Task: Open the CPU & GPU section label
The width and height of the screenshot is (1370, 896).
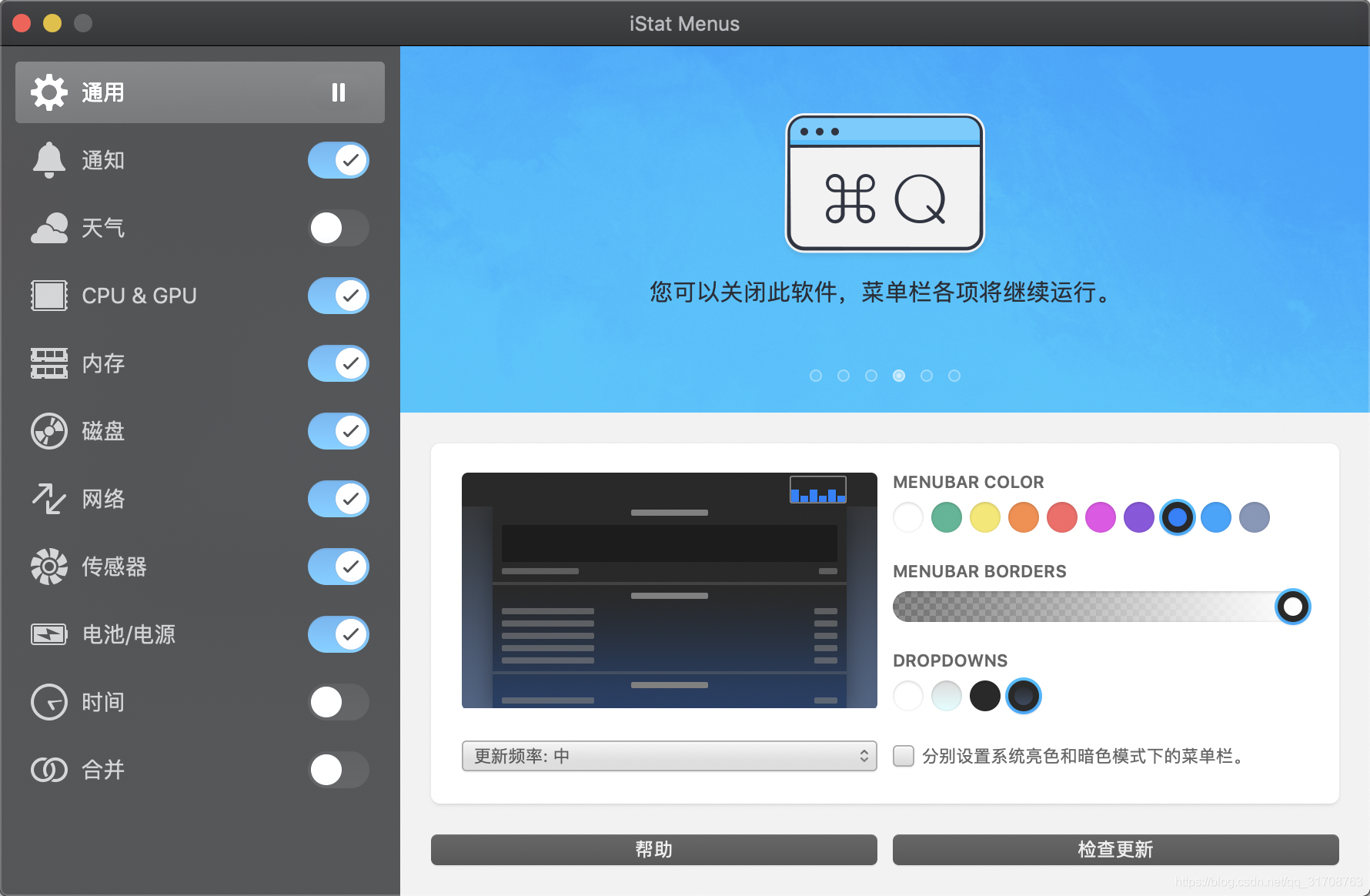Action: pos(139,296)
